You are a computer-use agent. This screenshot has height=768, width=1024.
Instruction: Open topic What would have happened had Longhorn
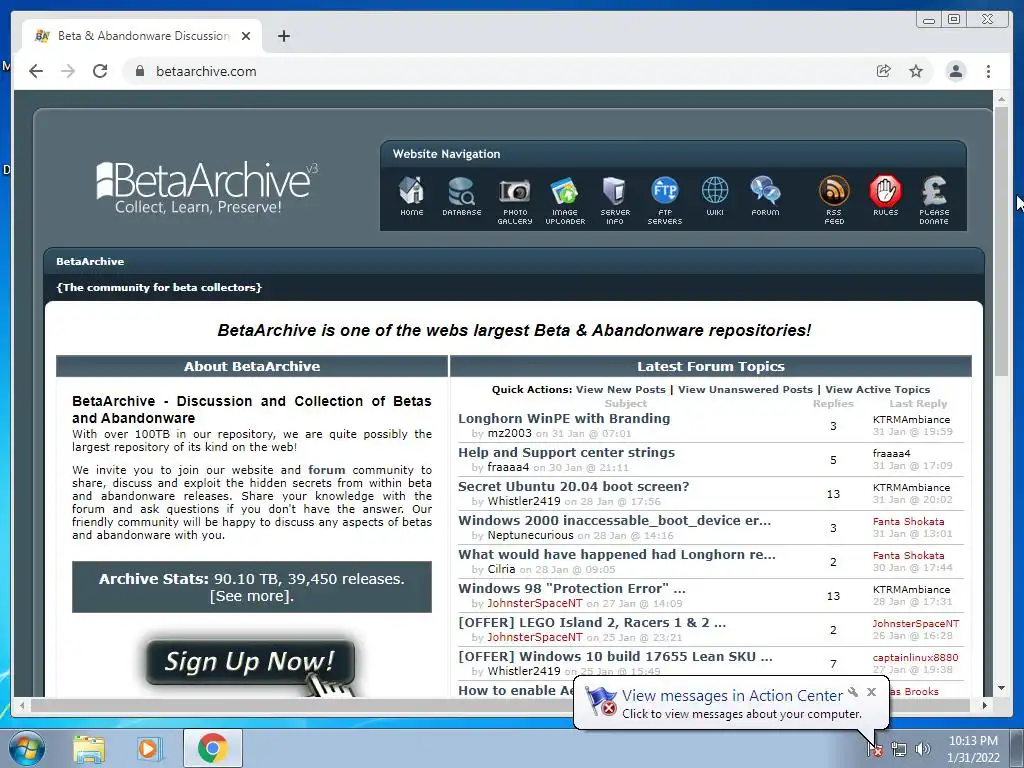coord(616,554)
